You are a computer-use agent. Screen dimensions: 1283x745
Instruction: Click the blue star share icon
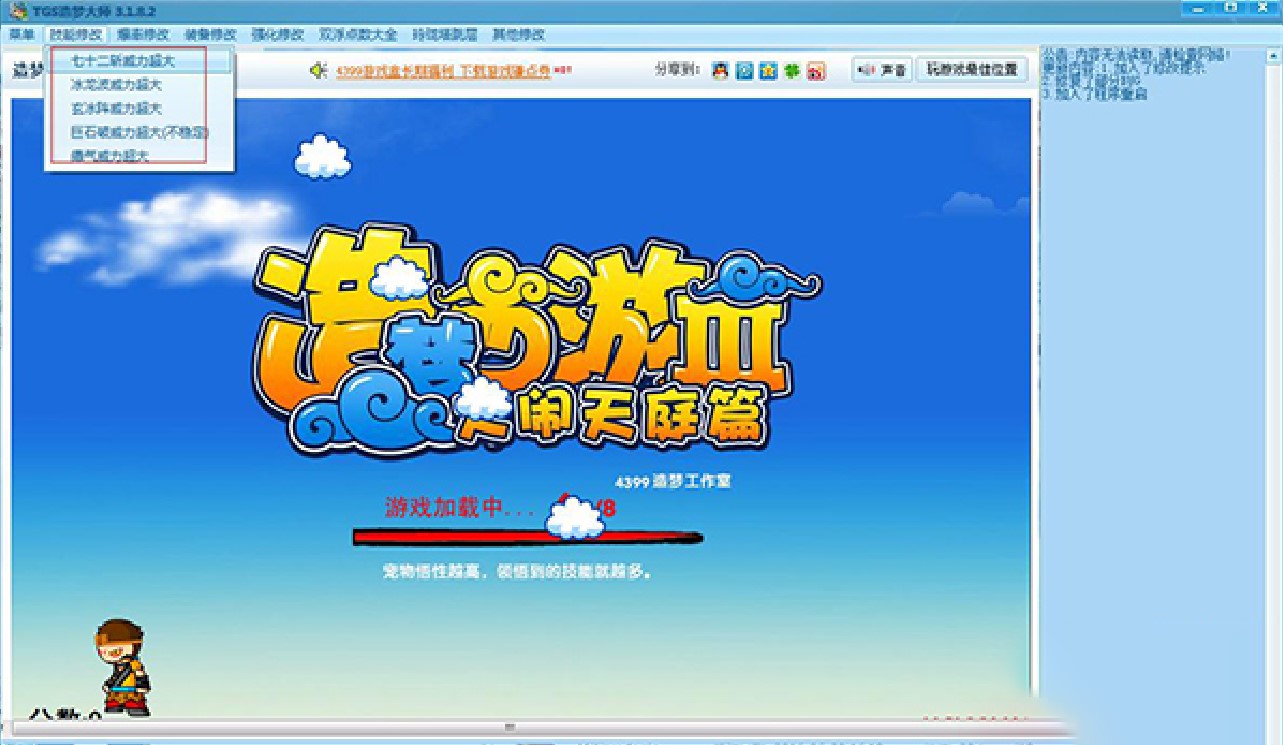point(767,70)
